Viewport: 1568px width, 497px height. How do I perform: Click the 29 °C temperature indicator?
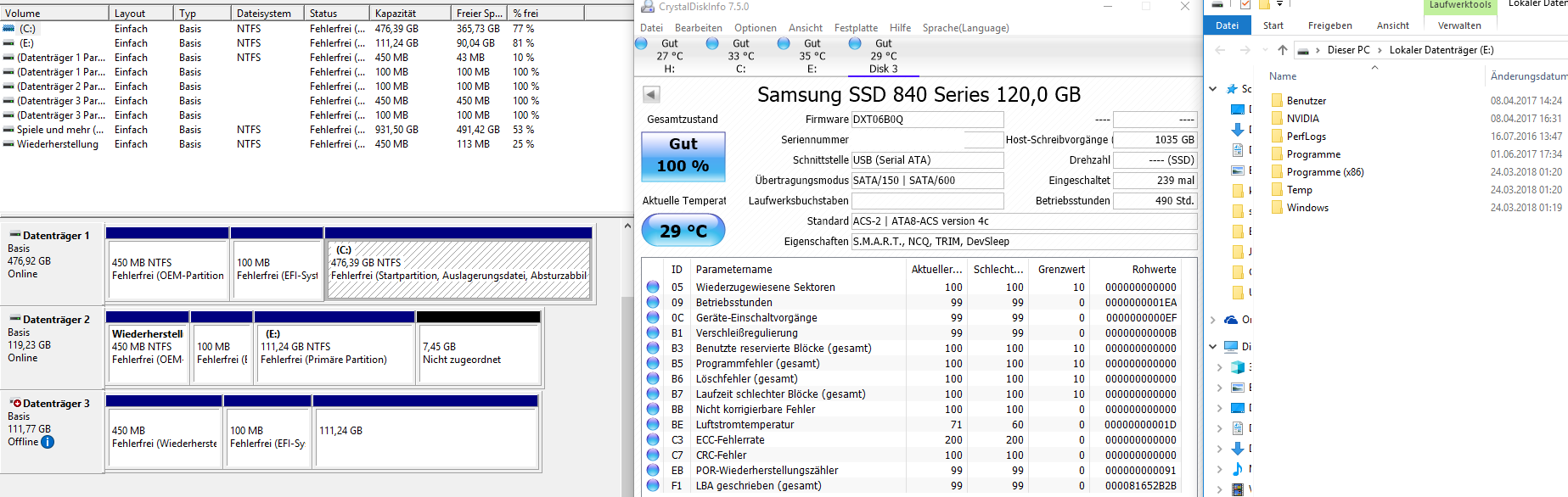pyautogui.click(x=683, y=230)
